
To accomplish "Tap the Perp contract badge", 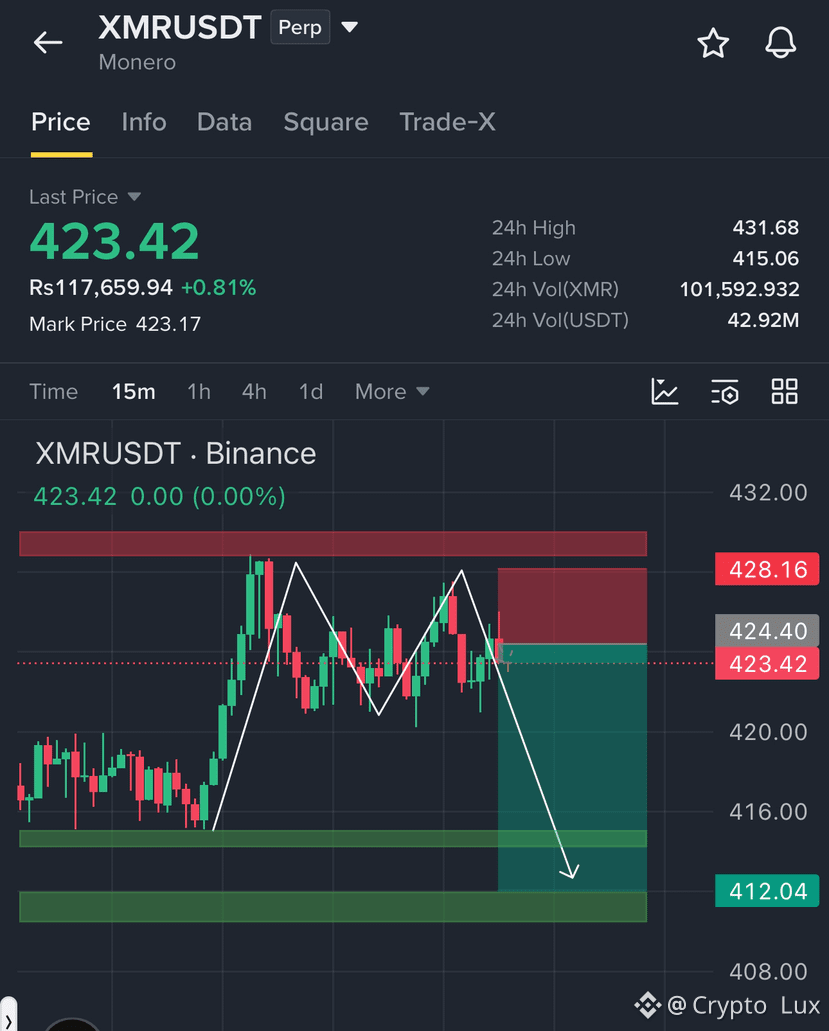I will coord(300,28).
